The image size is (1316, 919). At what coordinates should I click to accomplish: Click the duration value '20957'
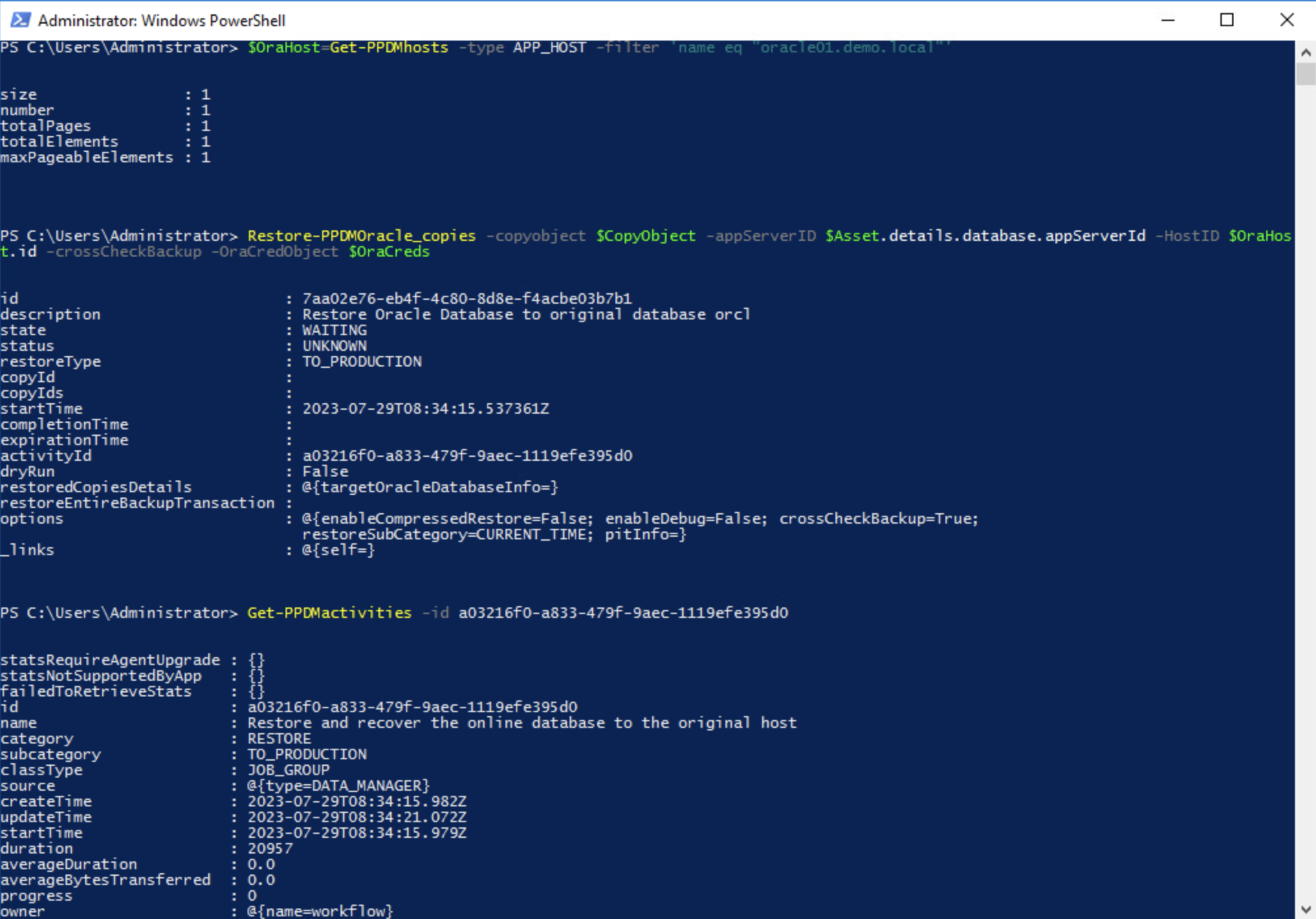(270, 848)
